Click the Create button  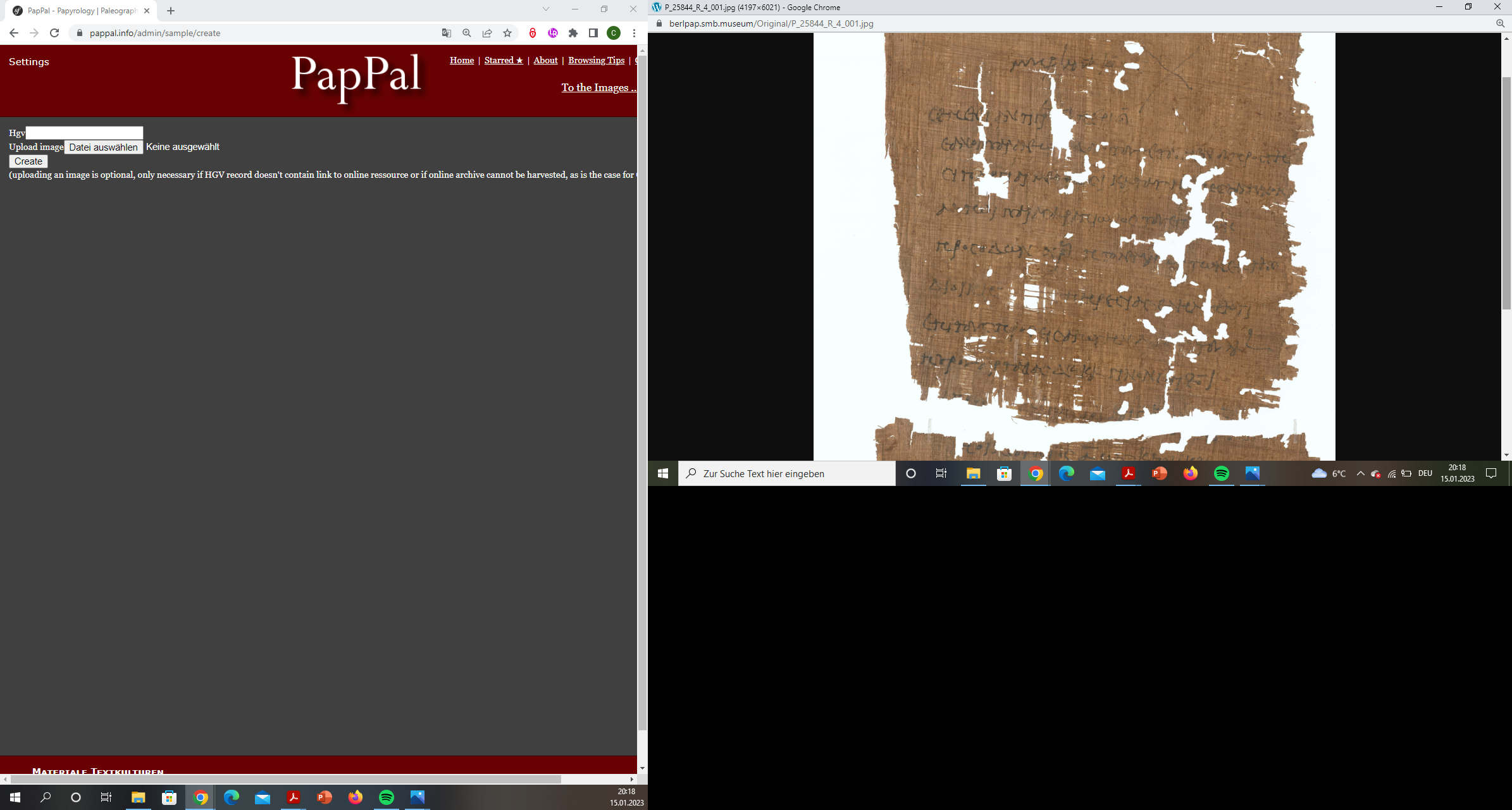pyautogui.click(x=28, y=161)
